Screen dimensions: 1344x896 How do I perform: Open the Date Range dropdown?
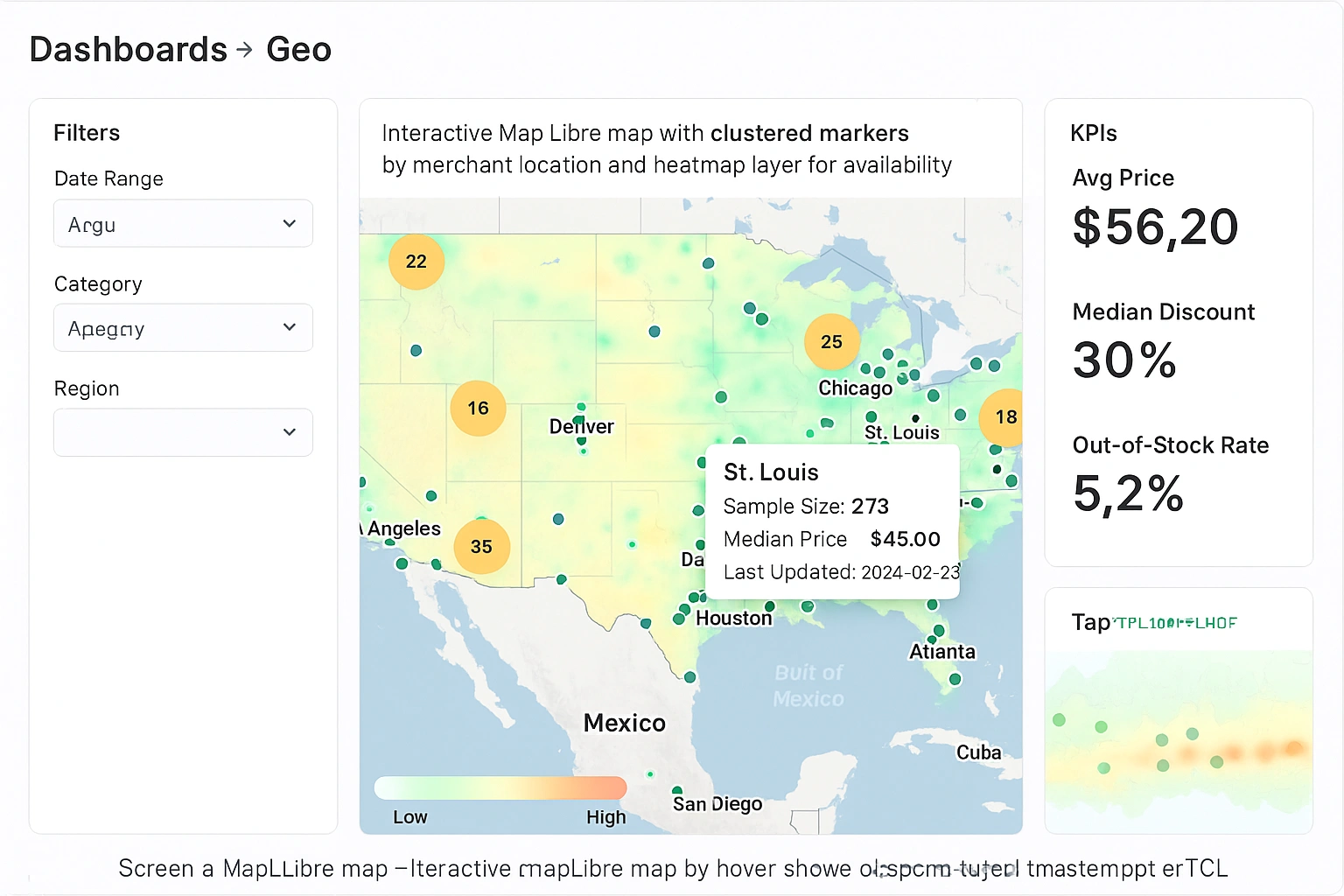click(x=183, y=223)
